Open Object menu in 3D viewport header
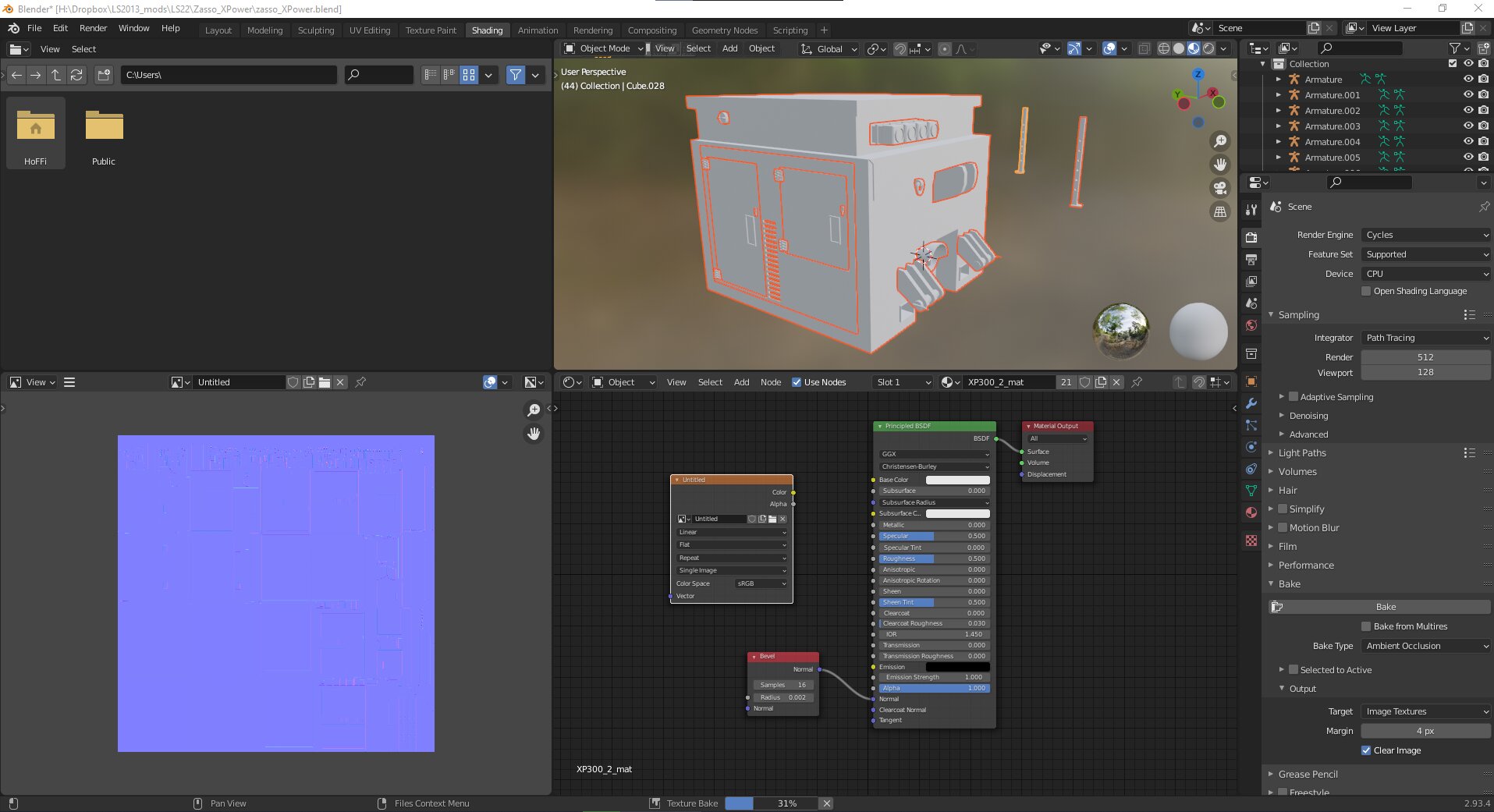This screenshot has height=812, width=1494. tap(761, 48)
